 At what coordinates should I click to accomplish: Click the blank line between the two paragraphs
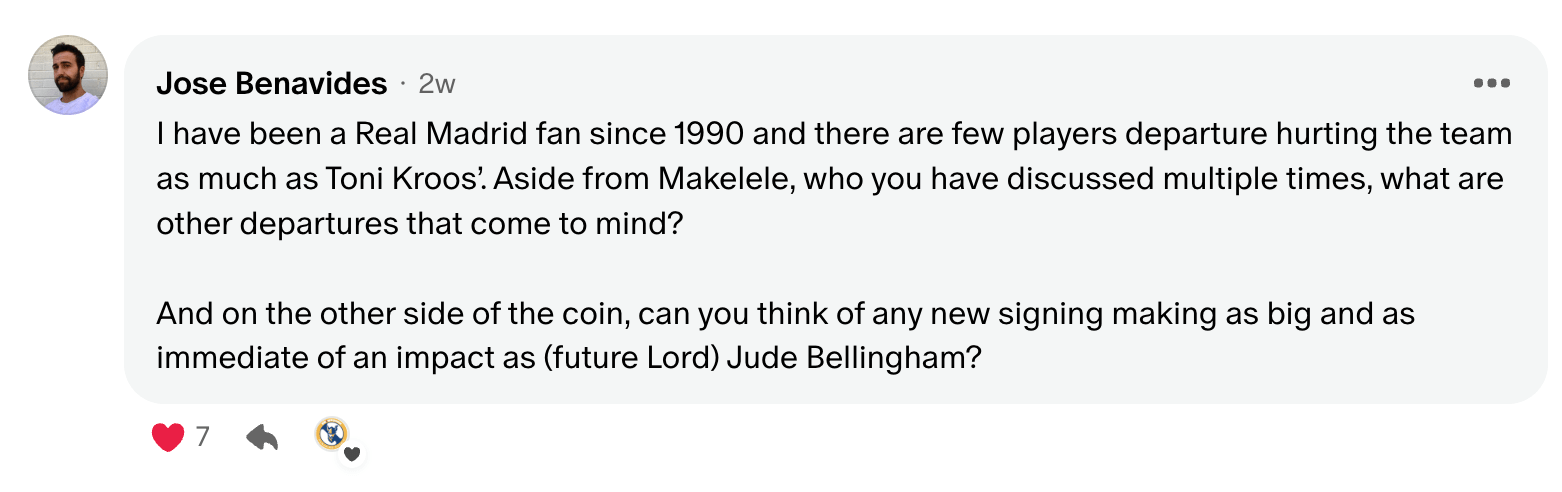tap(600, 269)
